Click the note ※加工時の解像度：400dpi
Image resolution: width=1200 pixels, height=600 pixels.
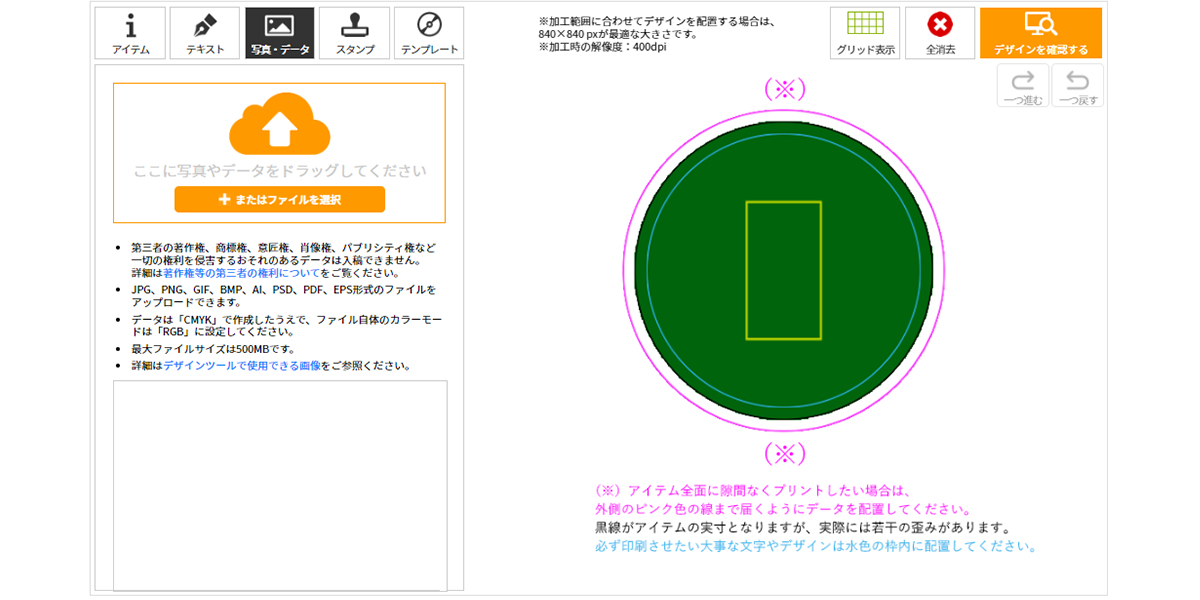click(603, 47)
